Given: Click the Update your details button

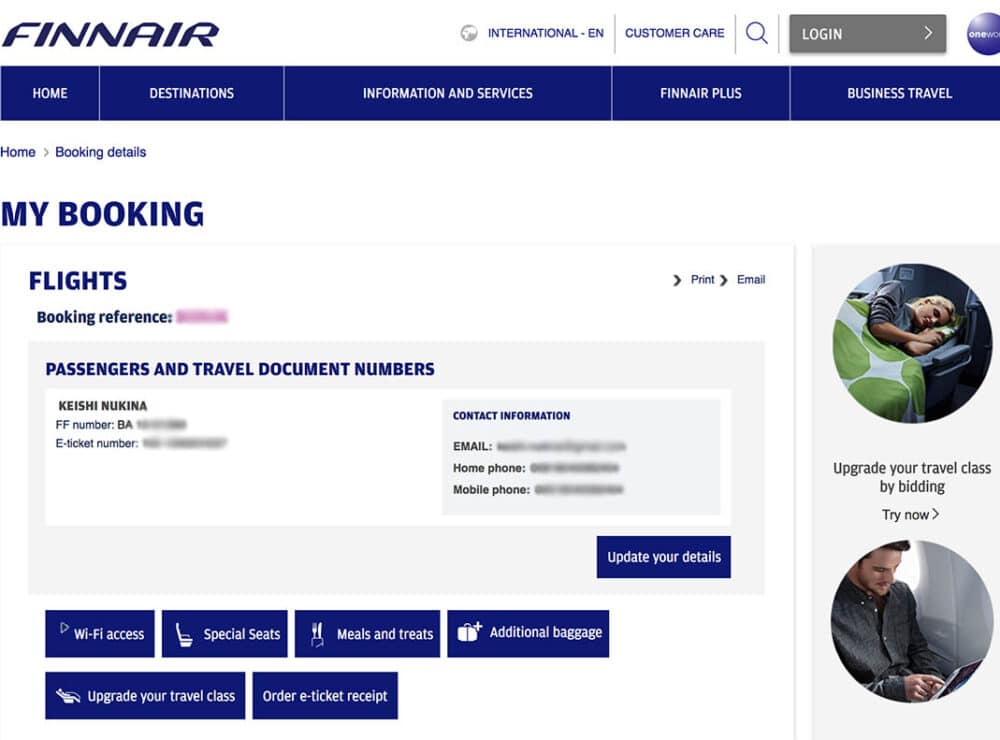Looking at the screenshot, I should click(x=663, y=557).
